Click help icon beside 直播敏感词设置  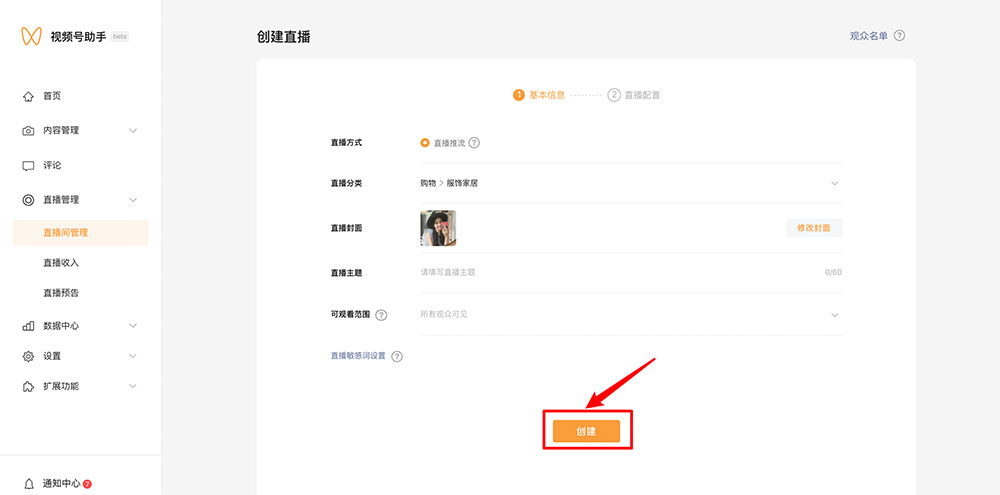click(397, 356)
